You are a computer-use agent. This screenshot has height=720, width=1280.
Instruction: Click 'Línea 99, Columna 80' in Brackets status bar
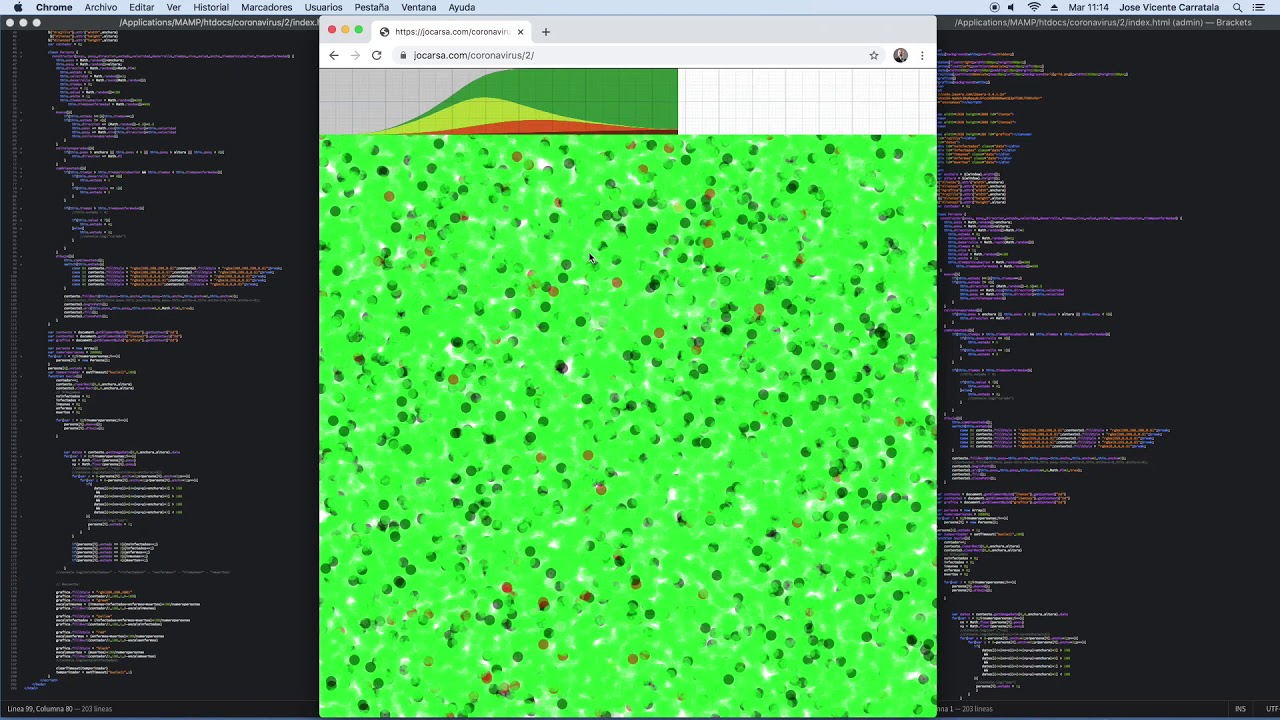point(41,709)
